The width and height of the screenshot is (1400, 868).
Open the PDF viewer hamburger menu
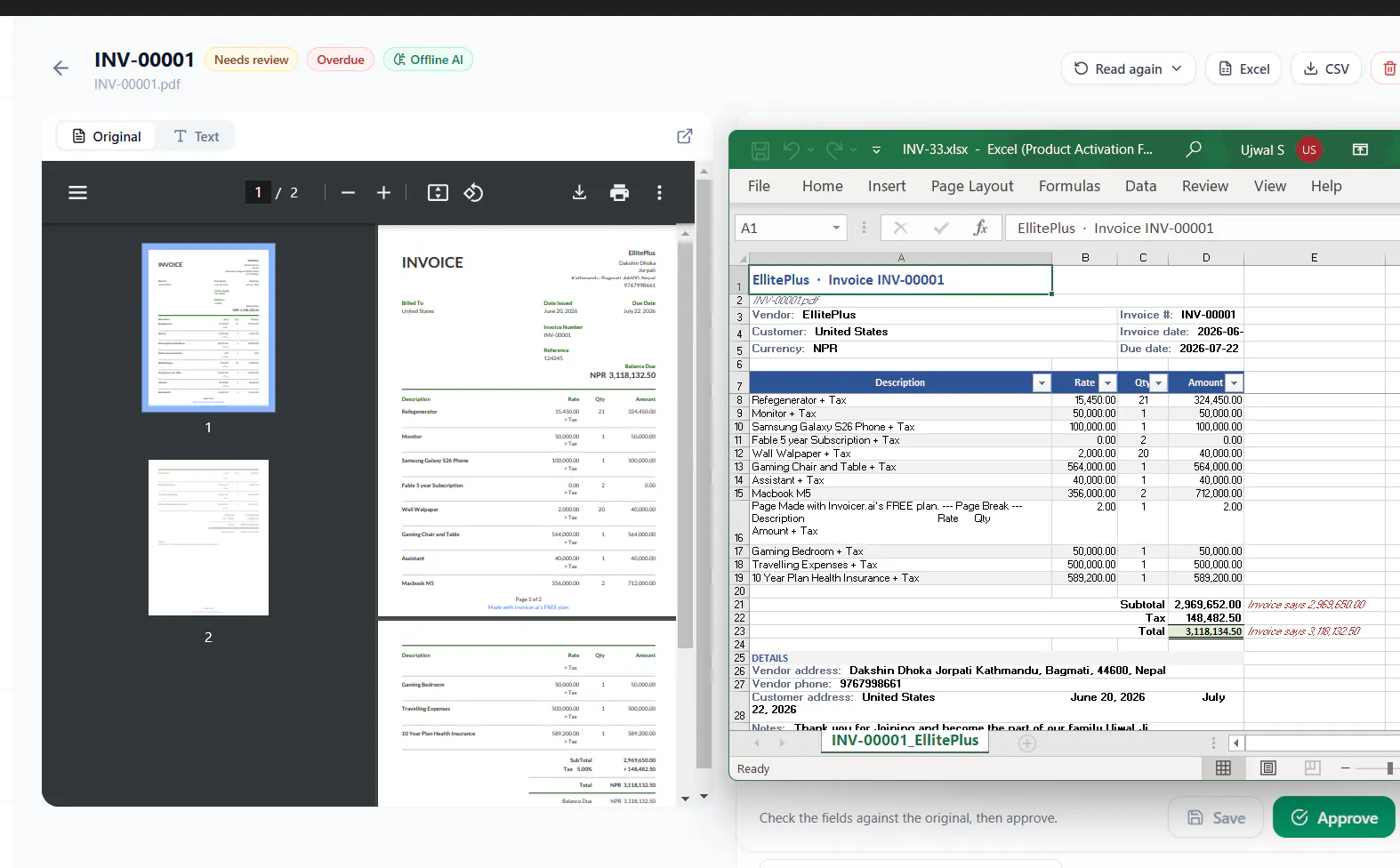[78, 192]
